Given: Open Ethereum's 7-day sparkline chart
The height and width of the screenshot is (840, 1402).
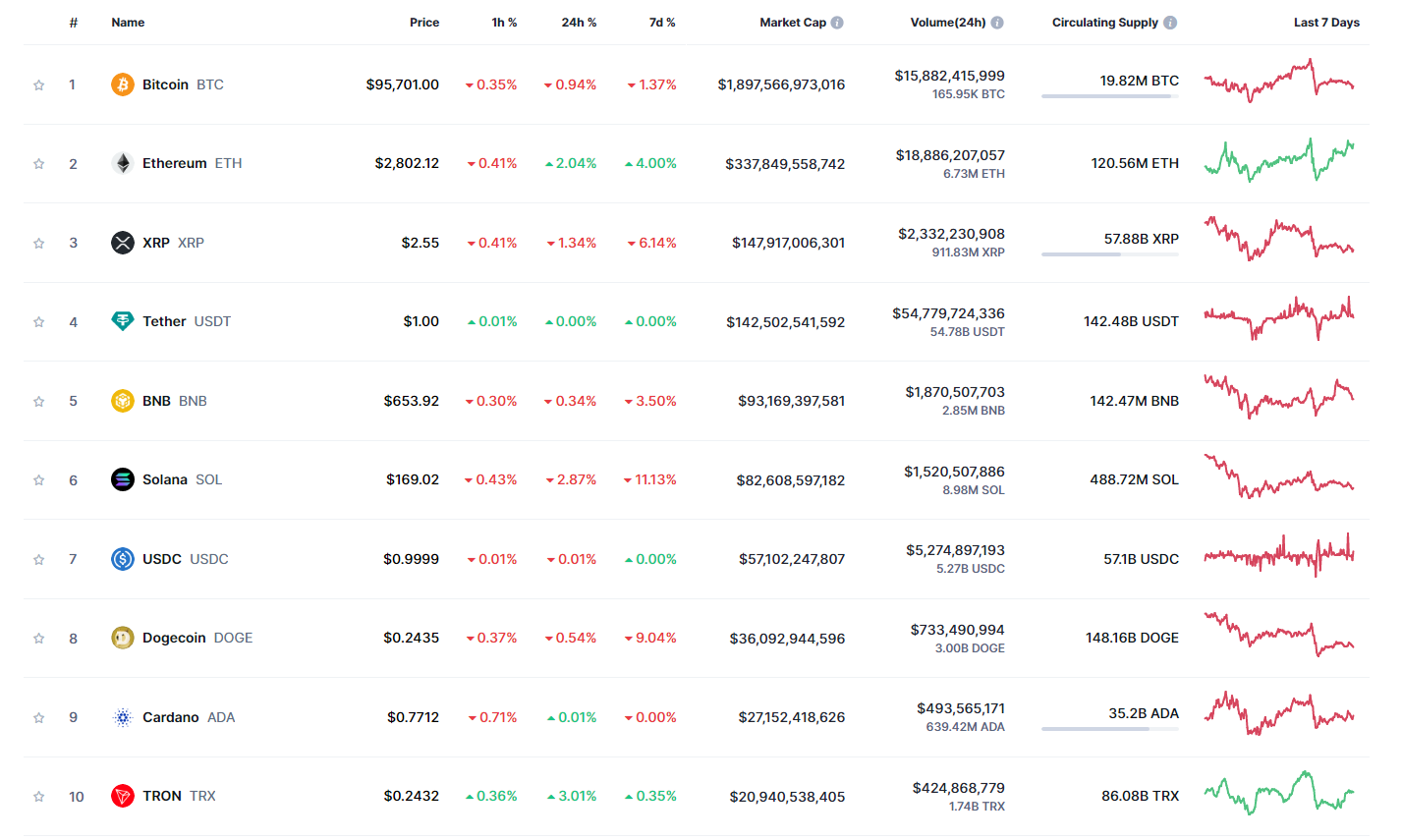Looking at the screenshot, I should [1279, 160].
